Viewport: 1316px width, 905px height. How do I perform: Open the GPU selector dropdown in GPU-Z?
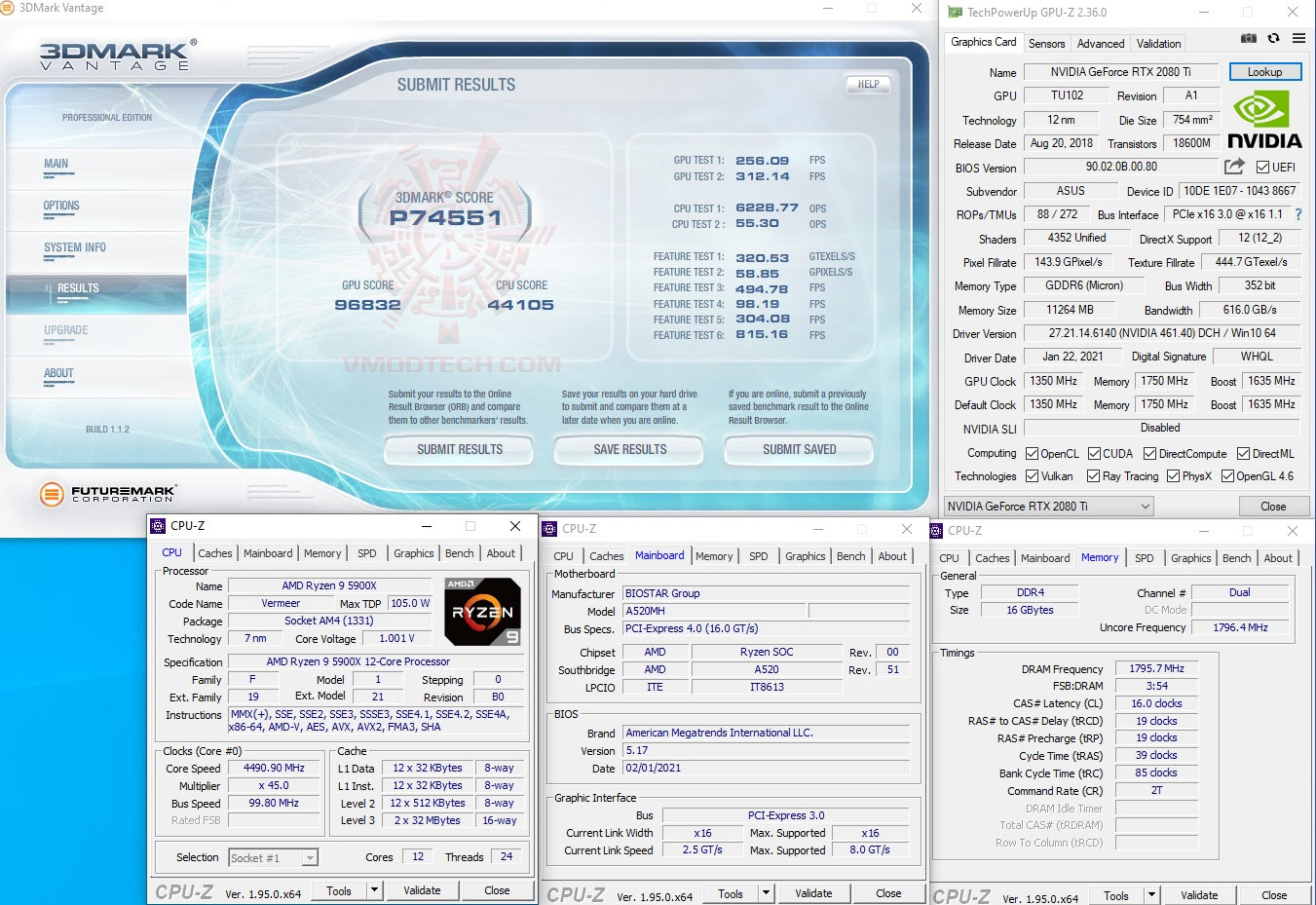click(1049, 507)
